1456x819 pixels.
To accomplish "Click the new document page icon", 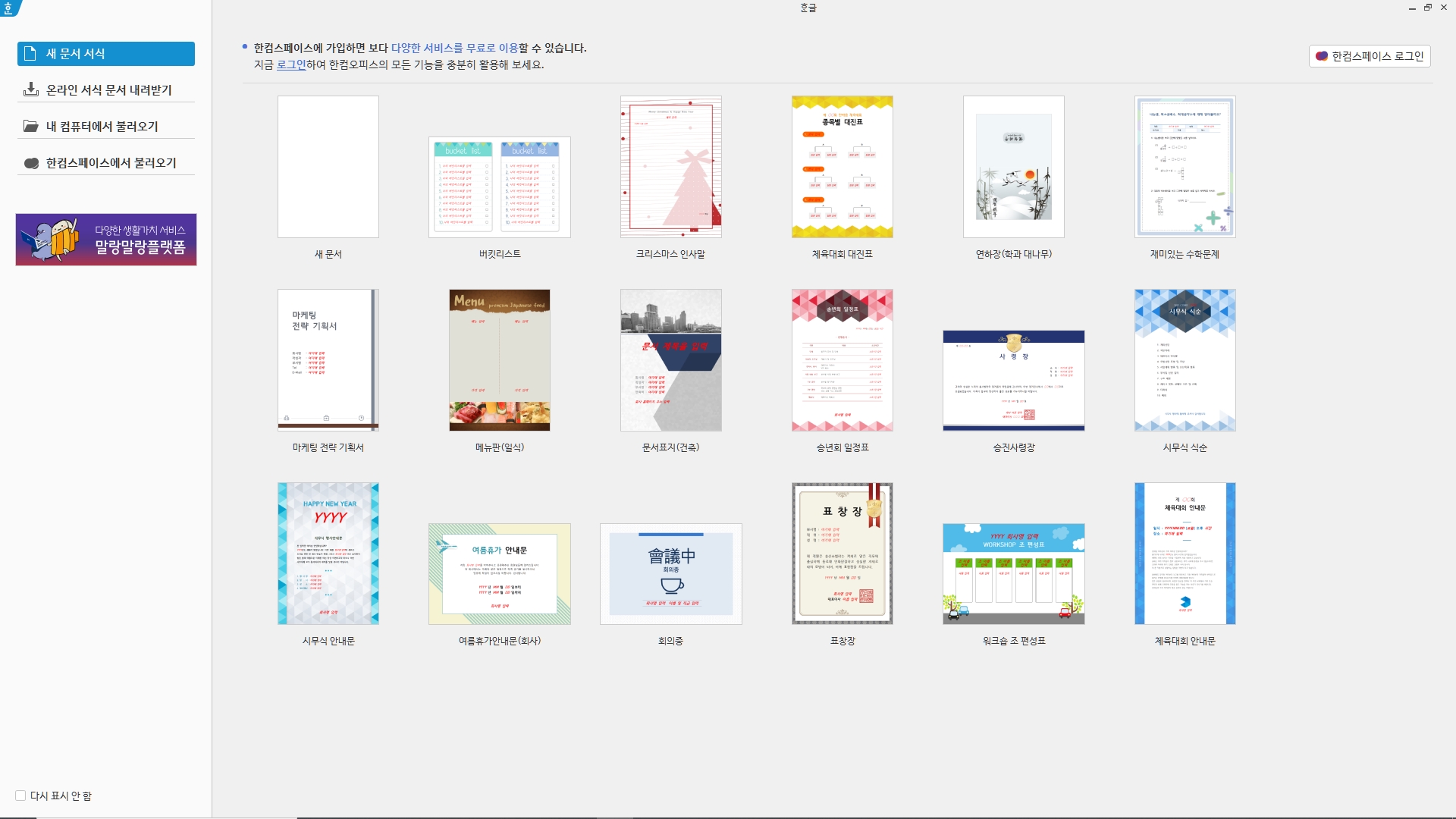I will pyautogui.click(x=30, y=54).
